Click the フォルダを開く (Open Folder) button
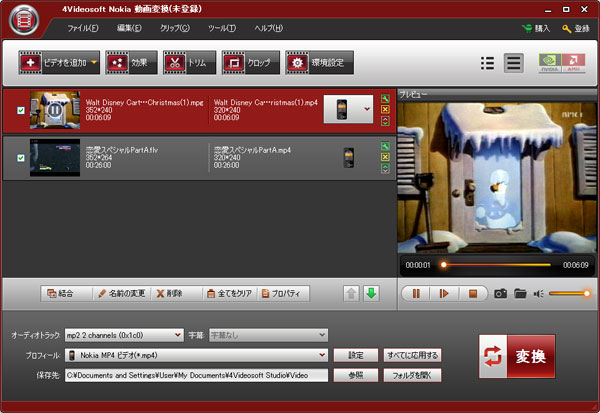Image resolution: width=600 pixels, height=413 pixels. (x=412, y=375)
